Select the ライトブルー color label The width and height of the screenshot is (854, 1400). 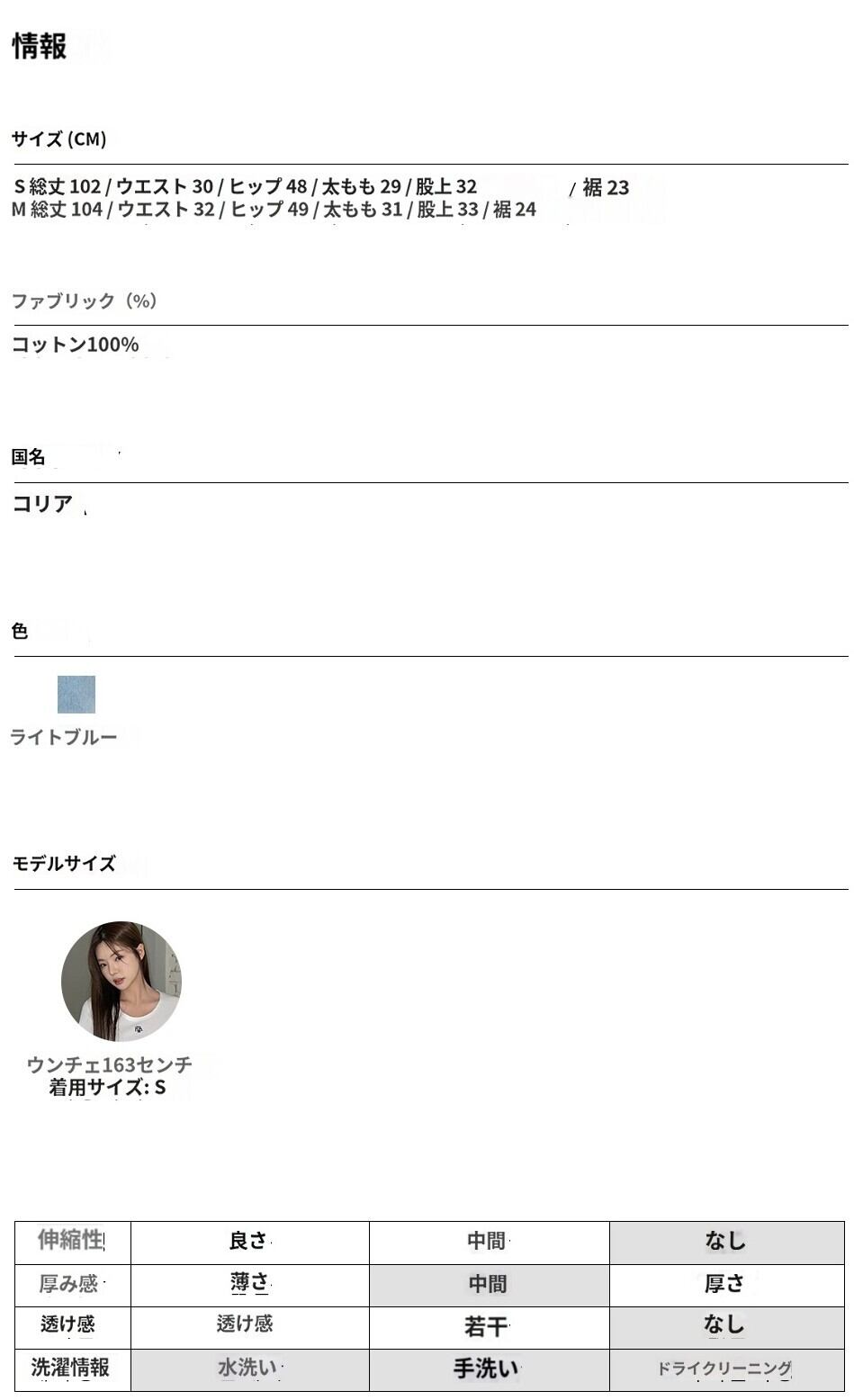(63, 738)
